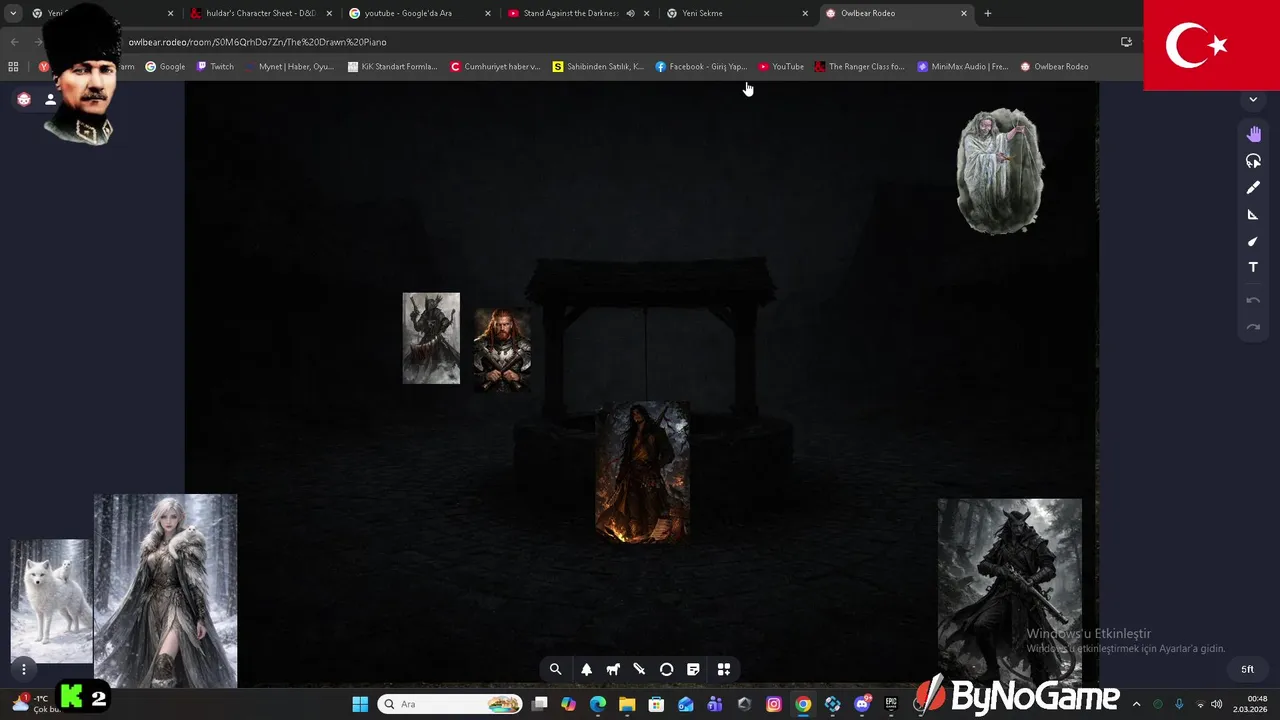1280x720 pixels.
Task: Open the extensions grid icon in dock
Action: [x=724, y=669]
